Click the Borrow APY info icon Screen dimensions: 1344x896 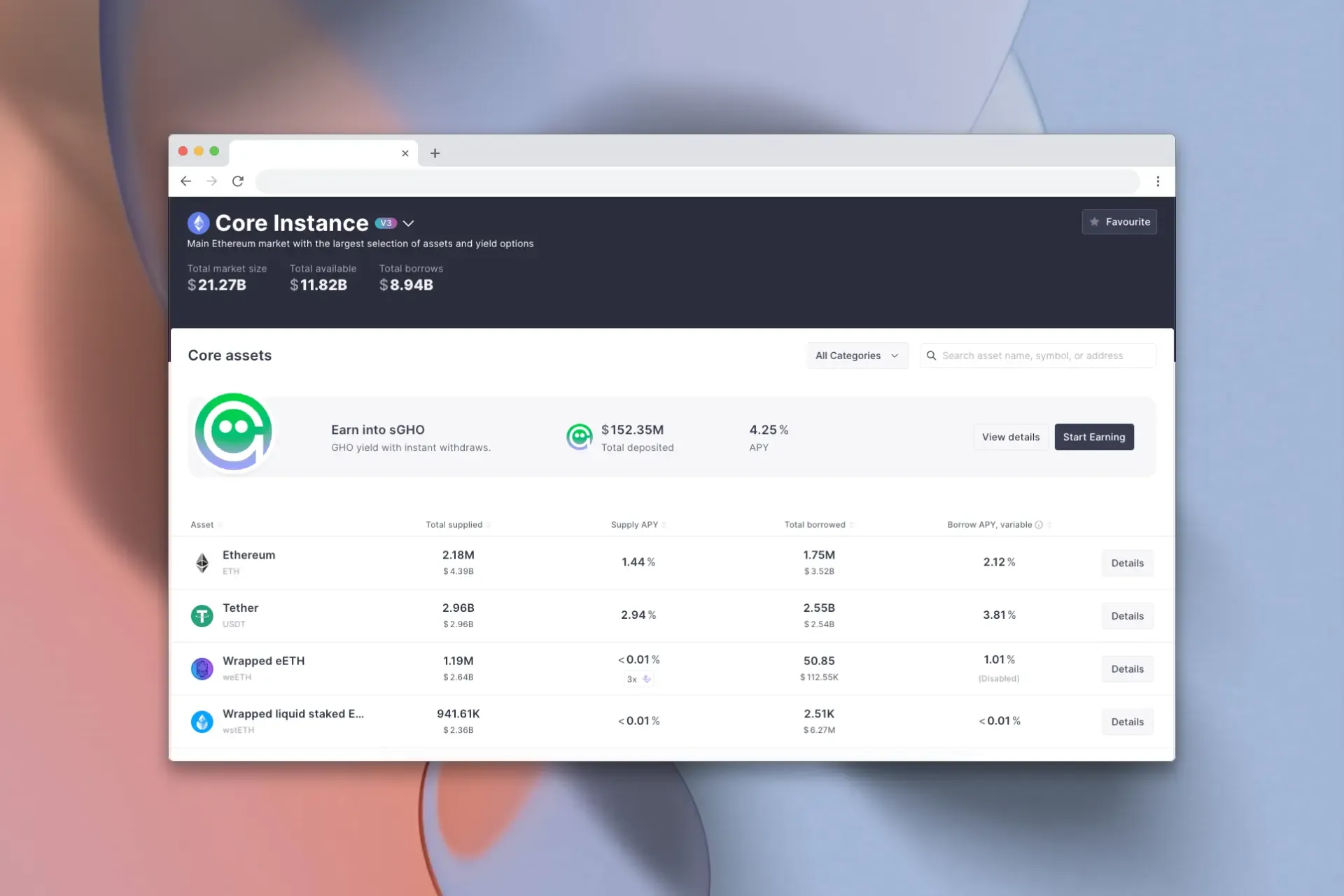click(1039, 525)
